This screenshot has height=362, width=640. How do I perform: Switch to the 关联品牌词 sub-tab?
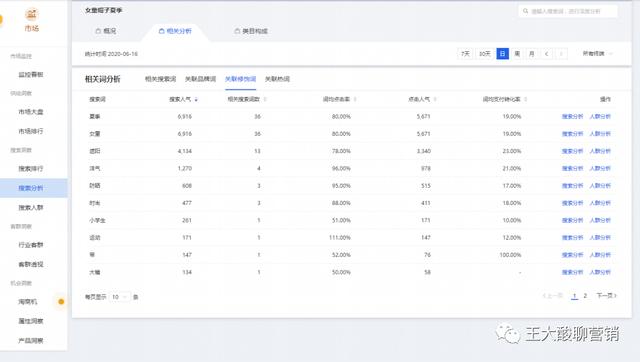tap(200, 79)
